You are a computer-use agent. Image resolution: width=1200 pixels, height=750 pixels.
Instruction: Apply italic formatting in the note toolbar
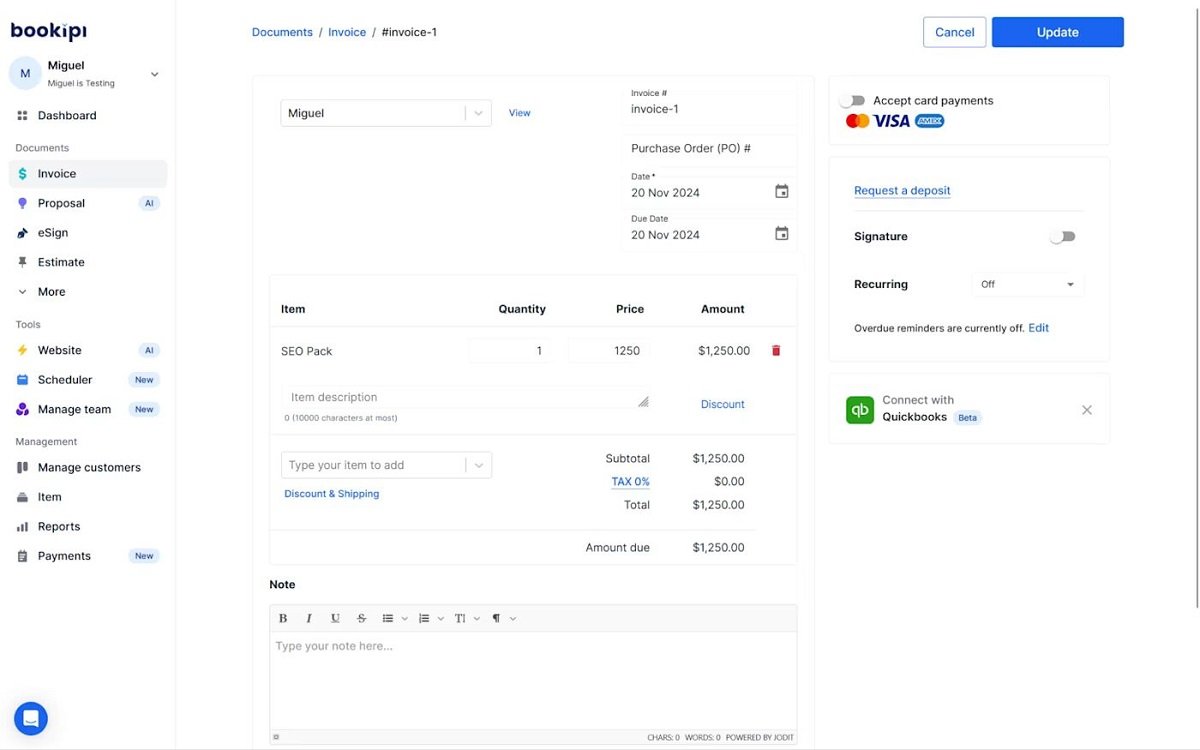point(309,617)
